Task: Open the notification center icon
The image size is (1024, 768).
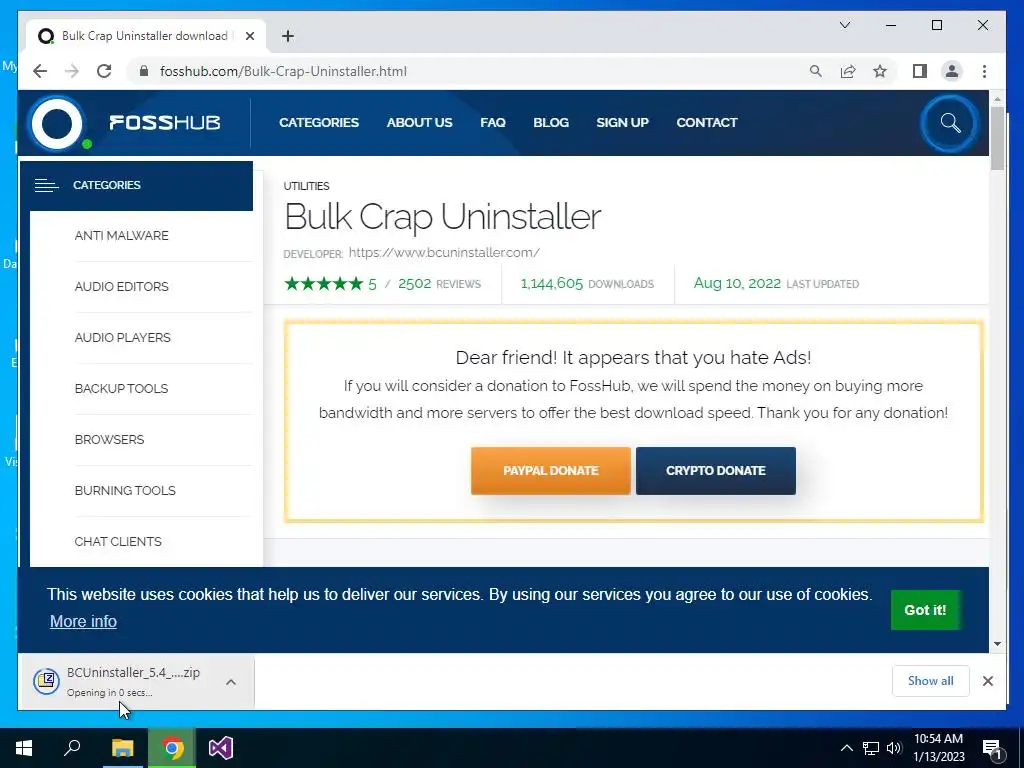Action: pyautogui.click(x=992, y=749)
